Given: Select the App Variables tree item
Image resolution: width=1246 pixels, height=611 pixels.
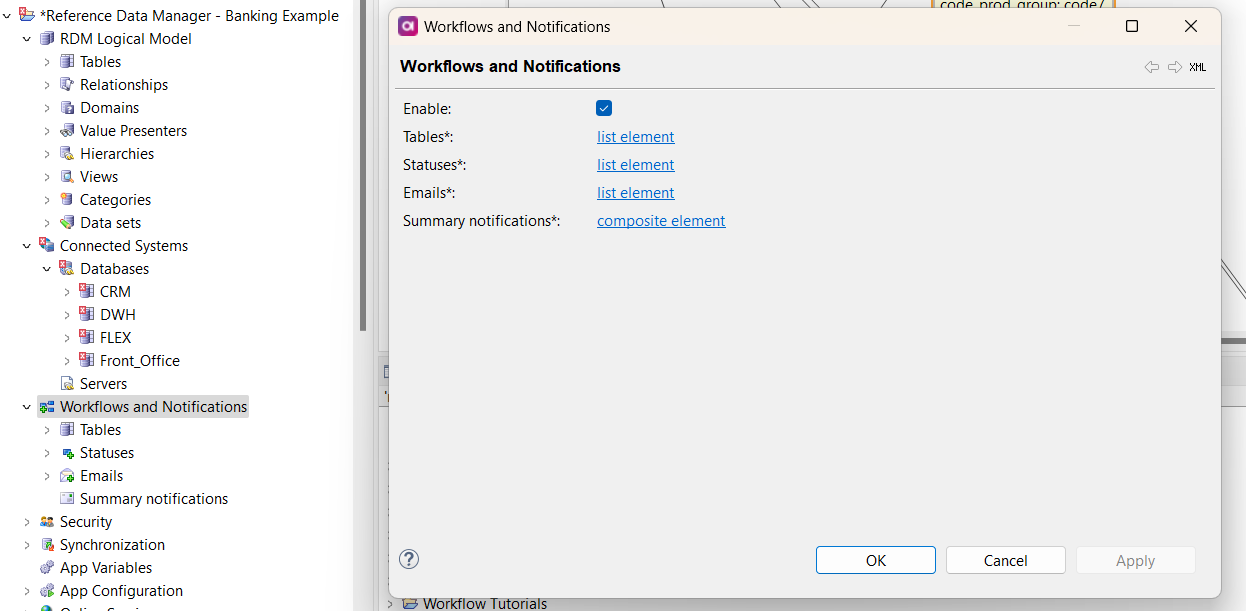Looking at the screenshot, I should click(106, 567).
